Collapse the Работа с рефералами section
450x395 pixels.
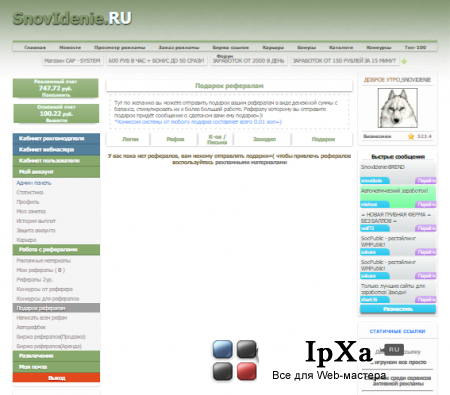(56, 249)
